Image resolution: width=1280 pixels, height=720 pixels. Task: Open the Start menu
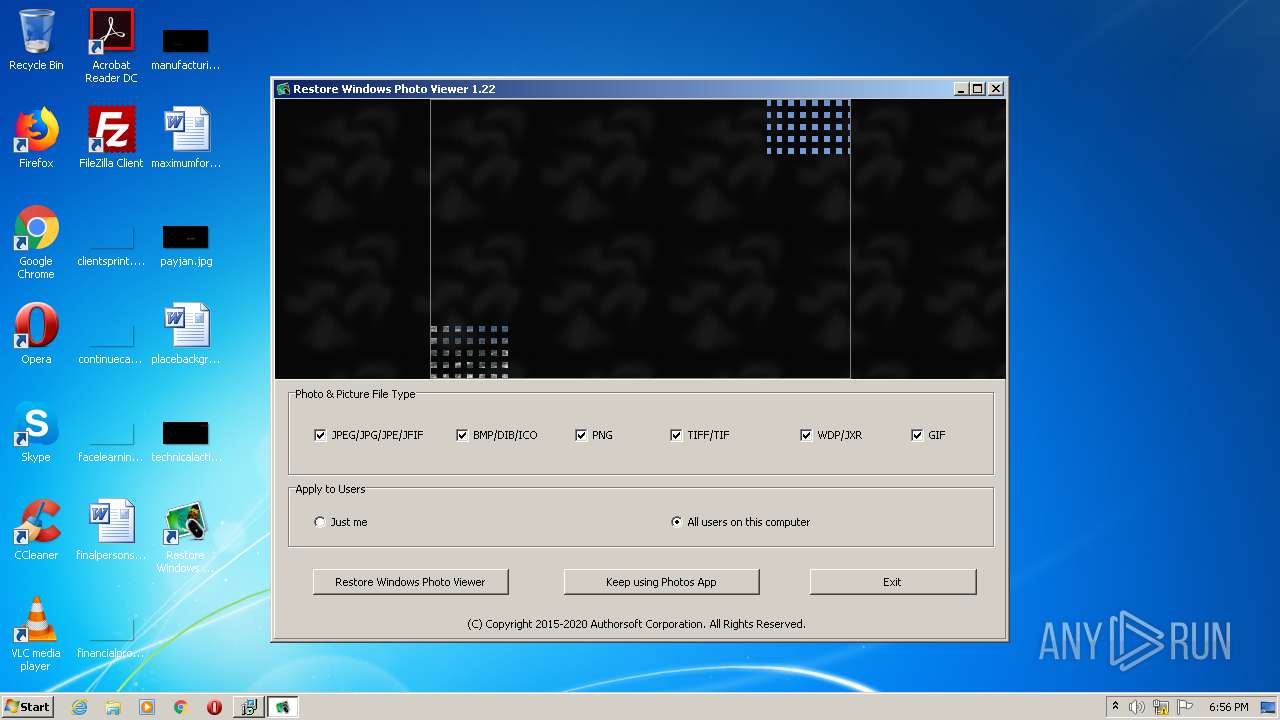point(27,707)
